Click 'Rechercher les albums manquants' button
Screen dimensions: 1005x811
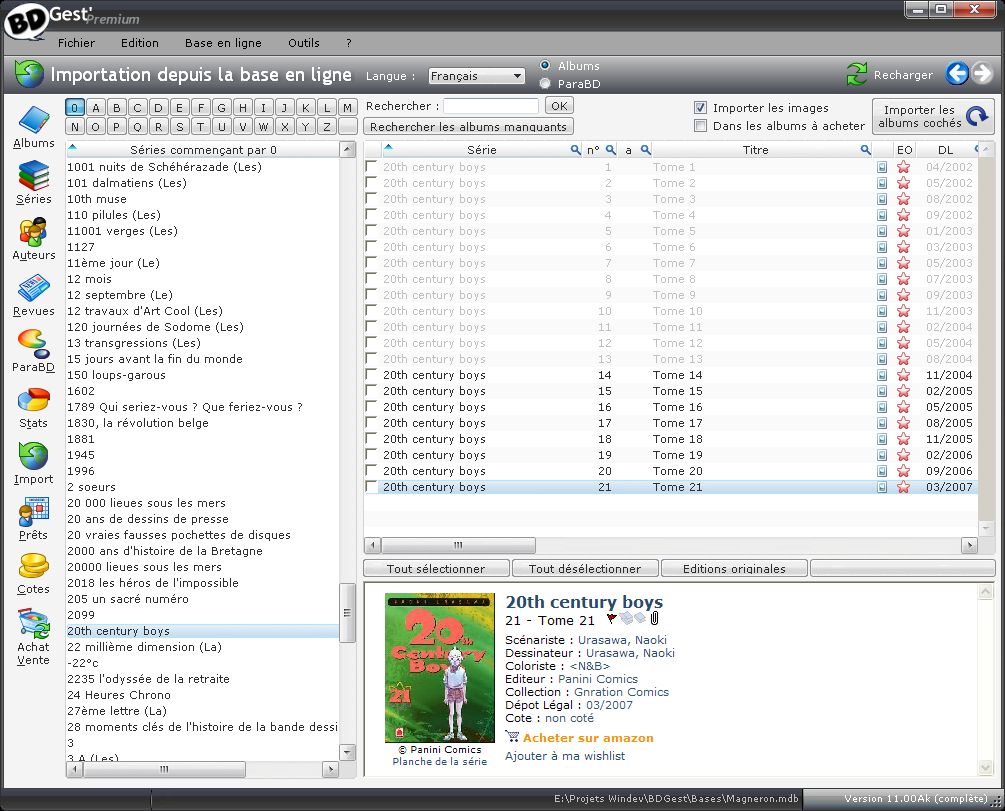click(468, 126)
